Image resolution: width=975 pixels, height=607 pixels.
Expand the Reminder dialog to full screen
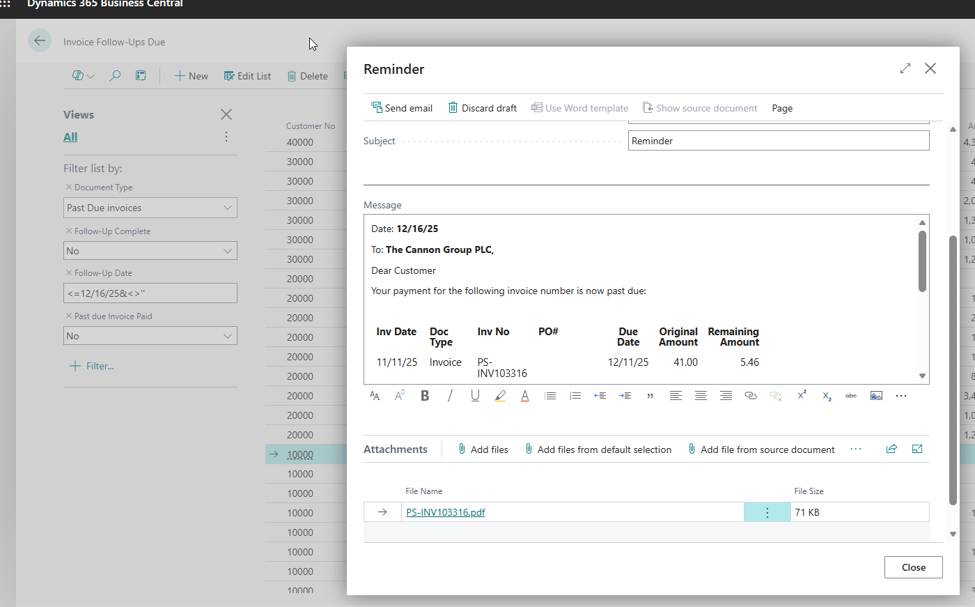point(905,68)
